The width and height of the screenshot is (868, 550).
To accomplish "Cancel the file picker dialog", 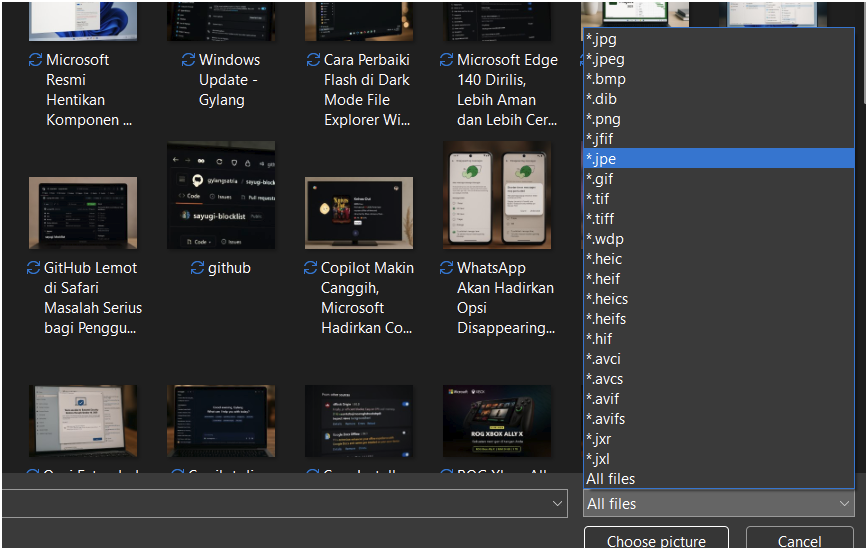I will click(799, 539).
